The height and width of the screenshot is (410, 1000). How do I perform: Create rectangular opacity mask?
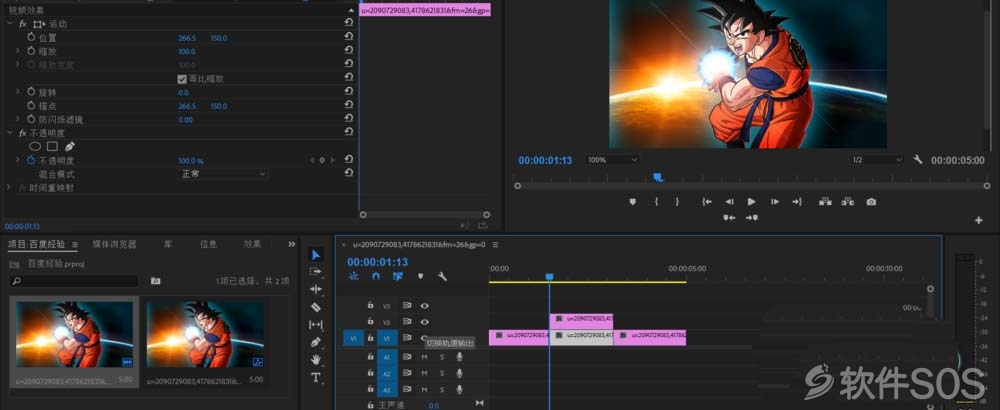(52, 146)
